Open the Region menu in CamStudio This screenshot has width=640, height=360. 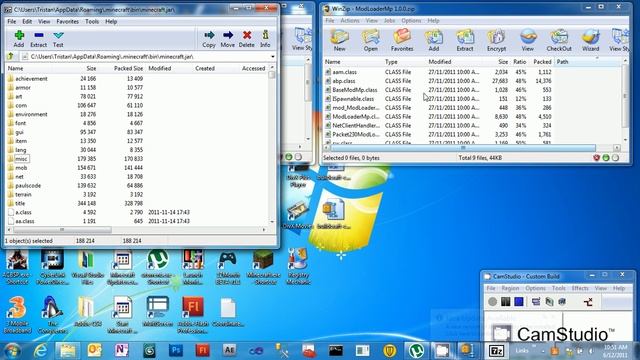(x=510, y=288)
